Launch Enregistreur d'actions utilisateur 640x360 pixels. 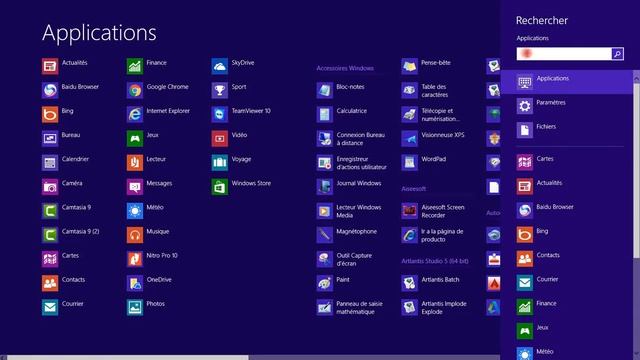tap(325, 163)
